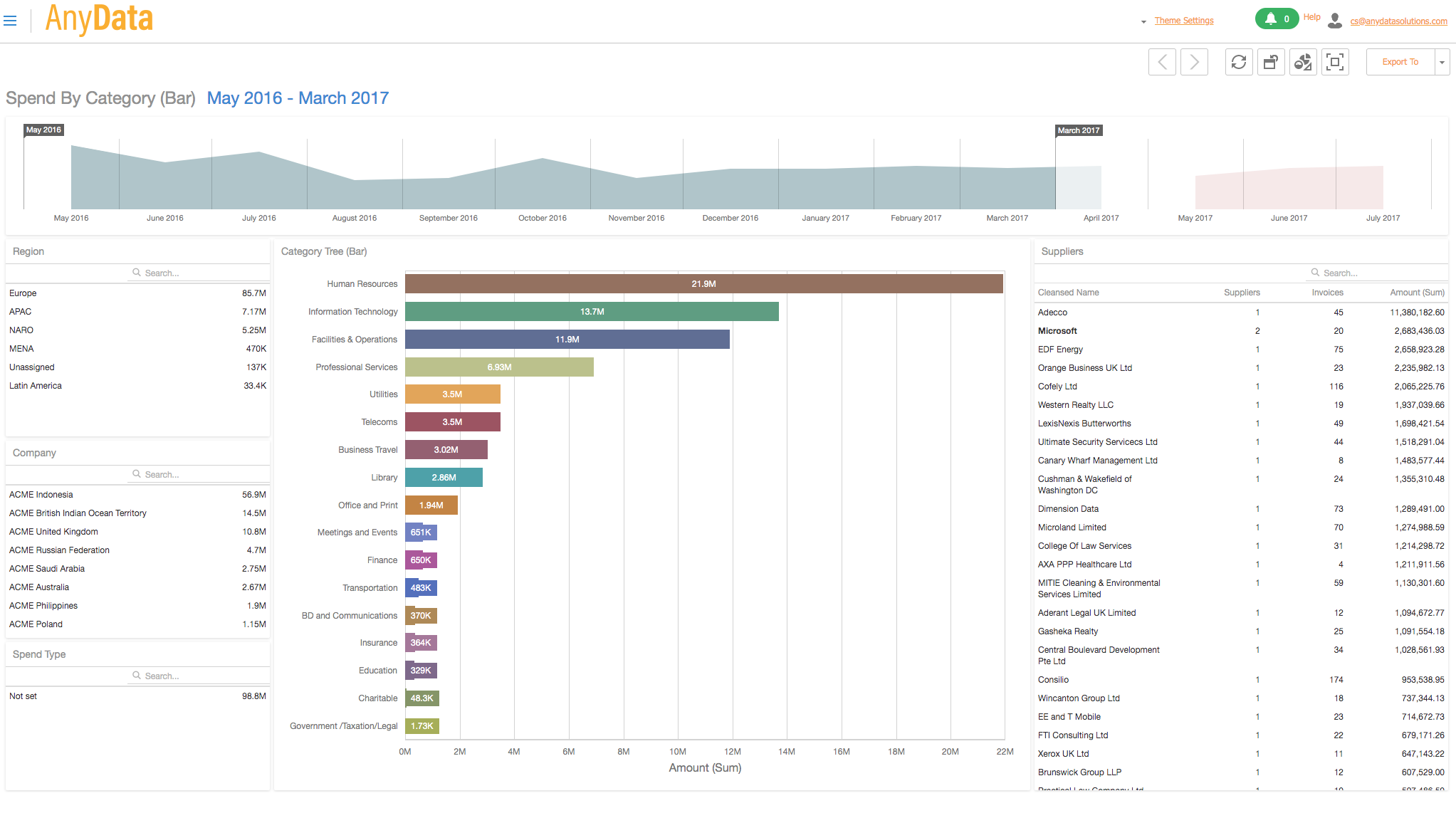Select ACME Poland company row
The width and height of the screenshot is (1456, 813).
137,624
